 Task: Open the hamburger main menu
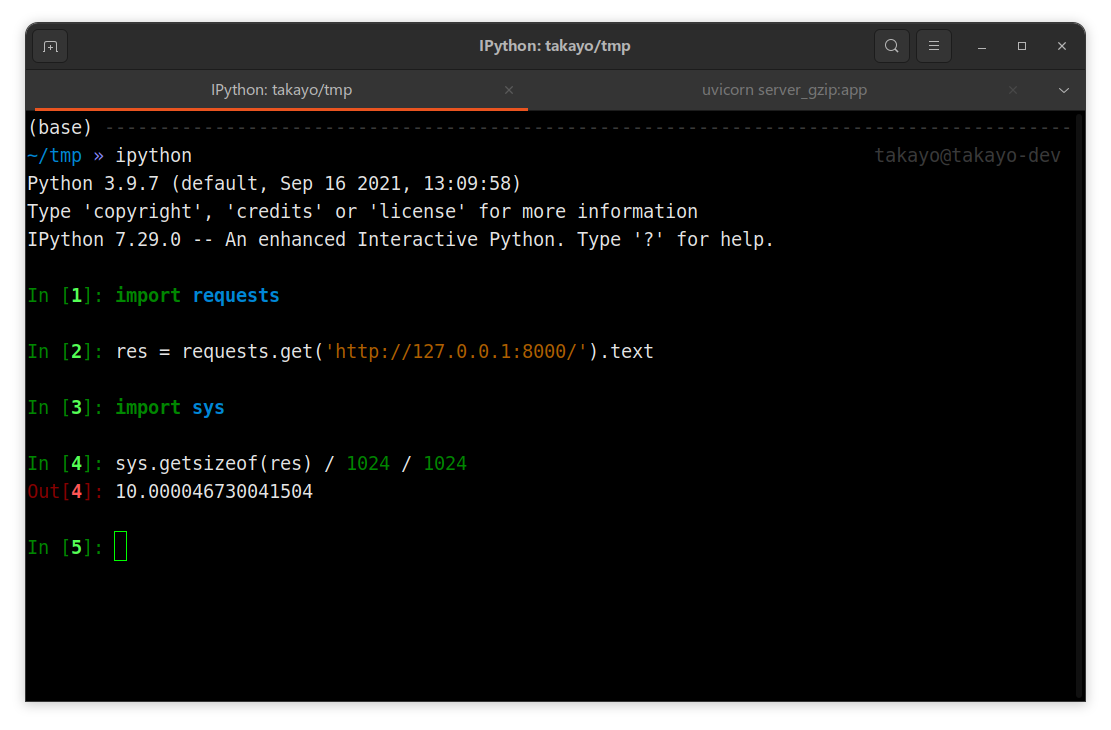[x=934, y=46]
